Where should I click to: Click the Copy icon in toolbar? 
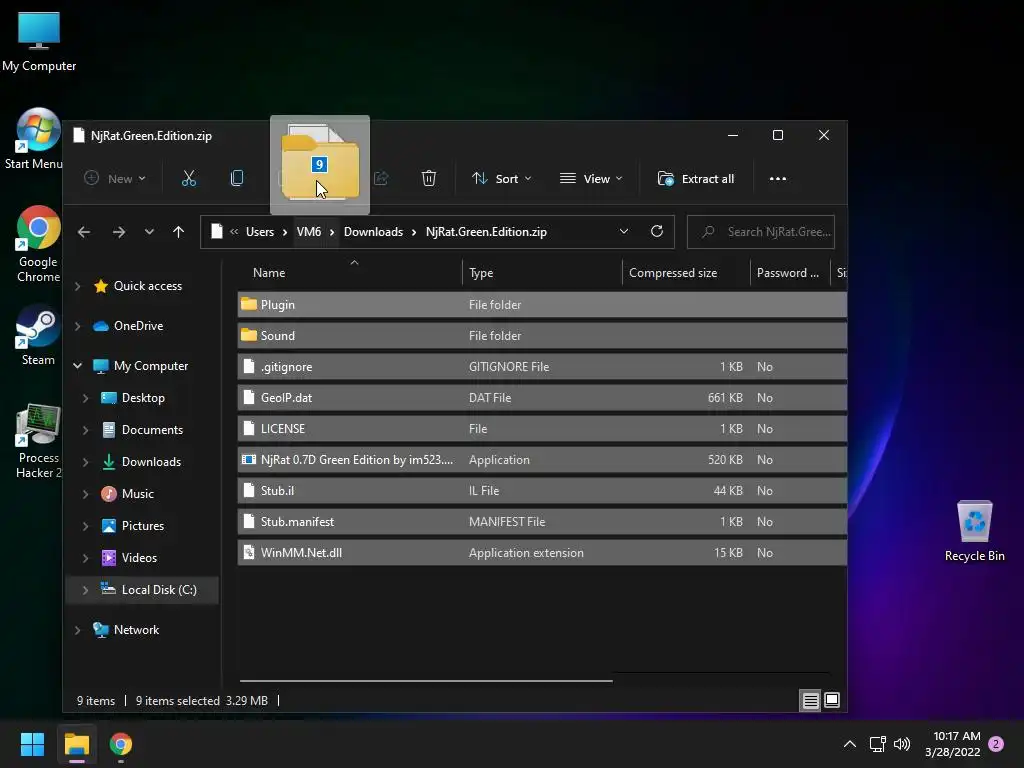pyautogui.click(x=237, y=178)
